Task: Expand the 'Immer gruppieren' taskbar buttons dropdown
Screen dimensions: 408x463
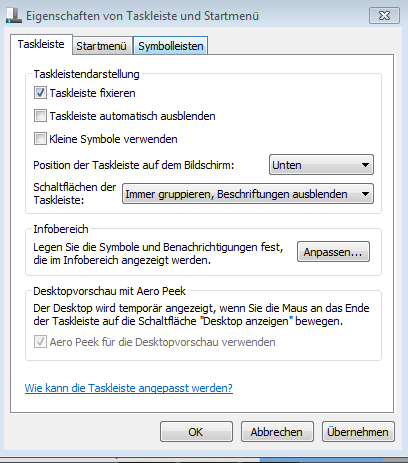Action: [x=248, y=194]
